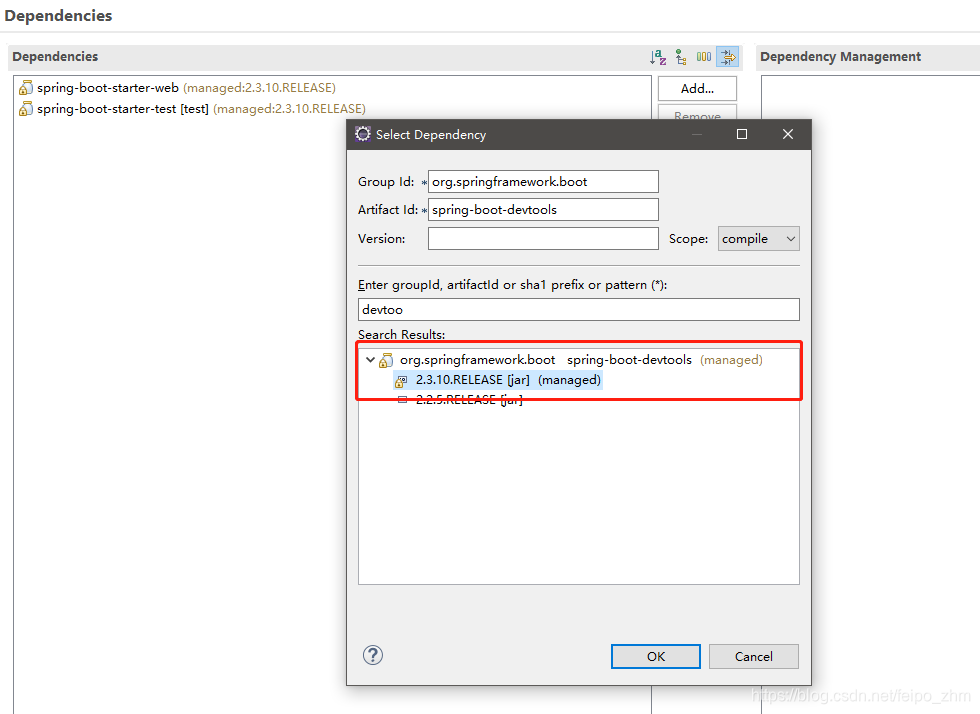Collapse the org.springframework.boot search result

tap(370, 359)
